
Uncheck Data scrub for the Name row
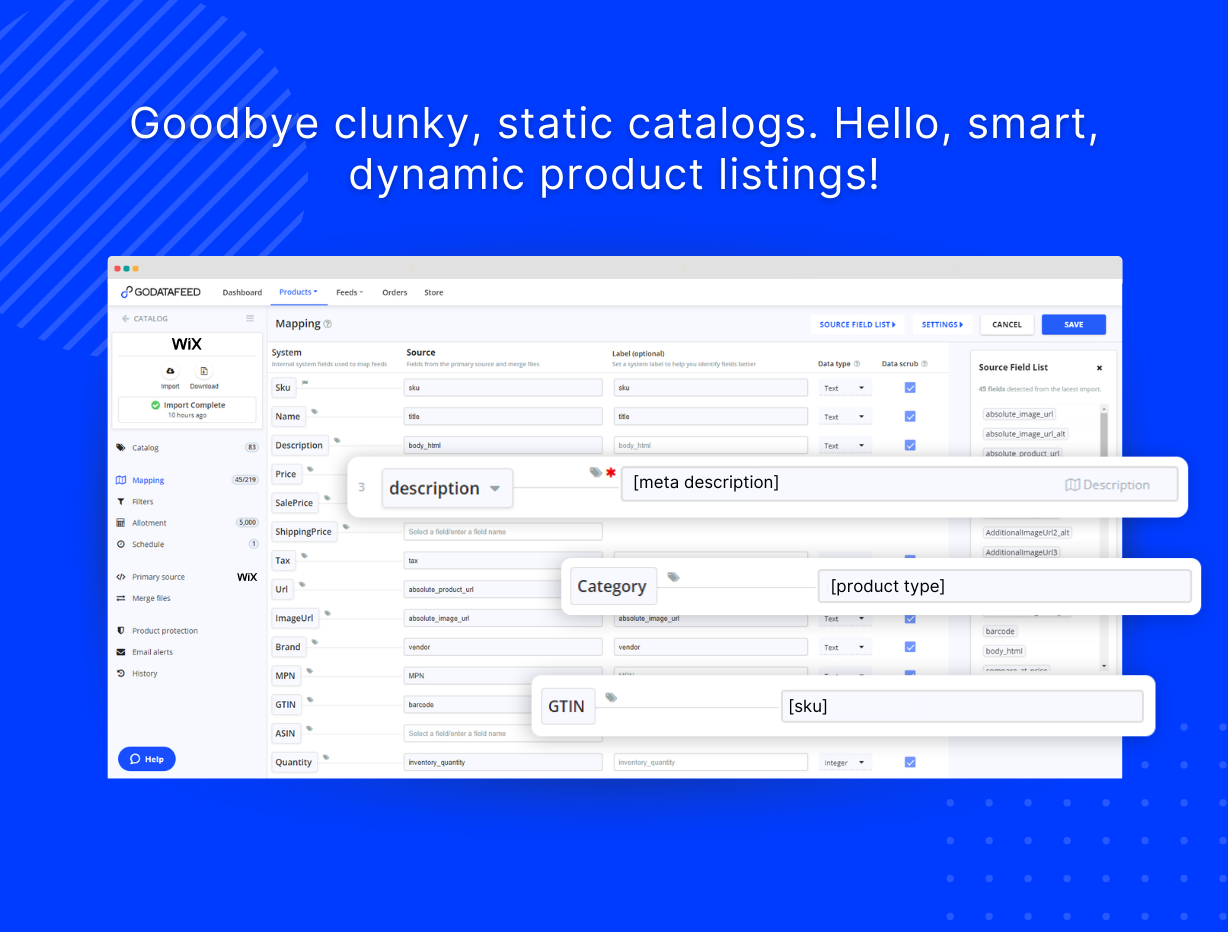click(x=910, y=416)
